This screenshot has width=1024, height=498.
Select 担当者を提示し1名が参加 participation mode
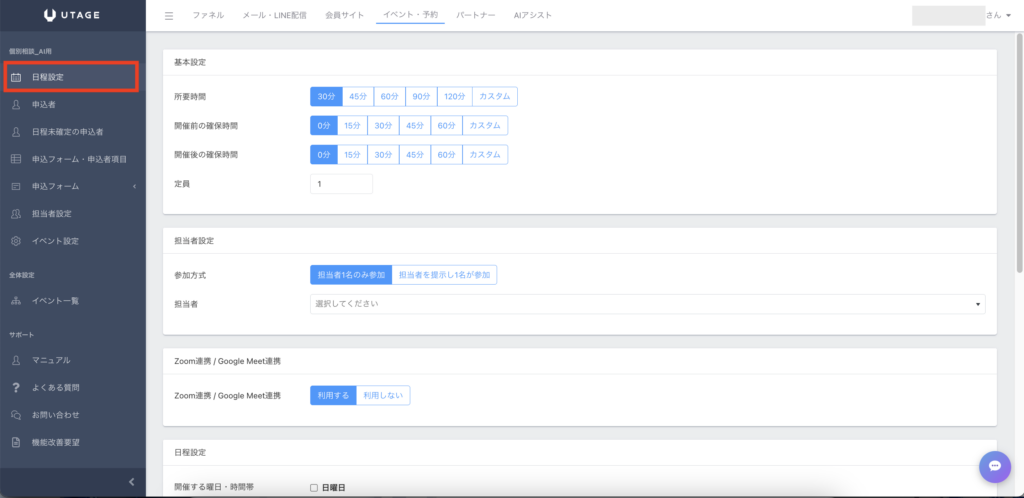[x=445, y=275]
